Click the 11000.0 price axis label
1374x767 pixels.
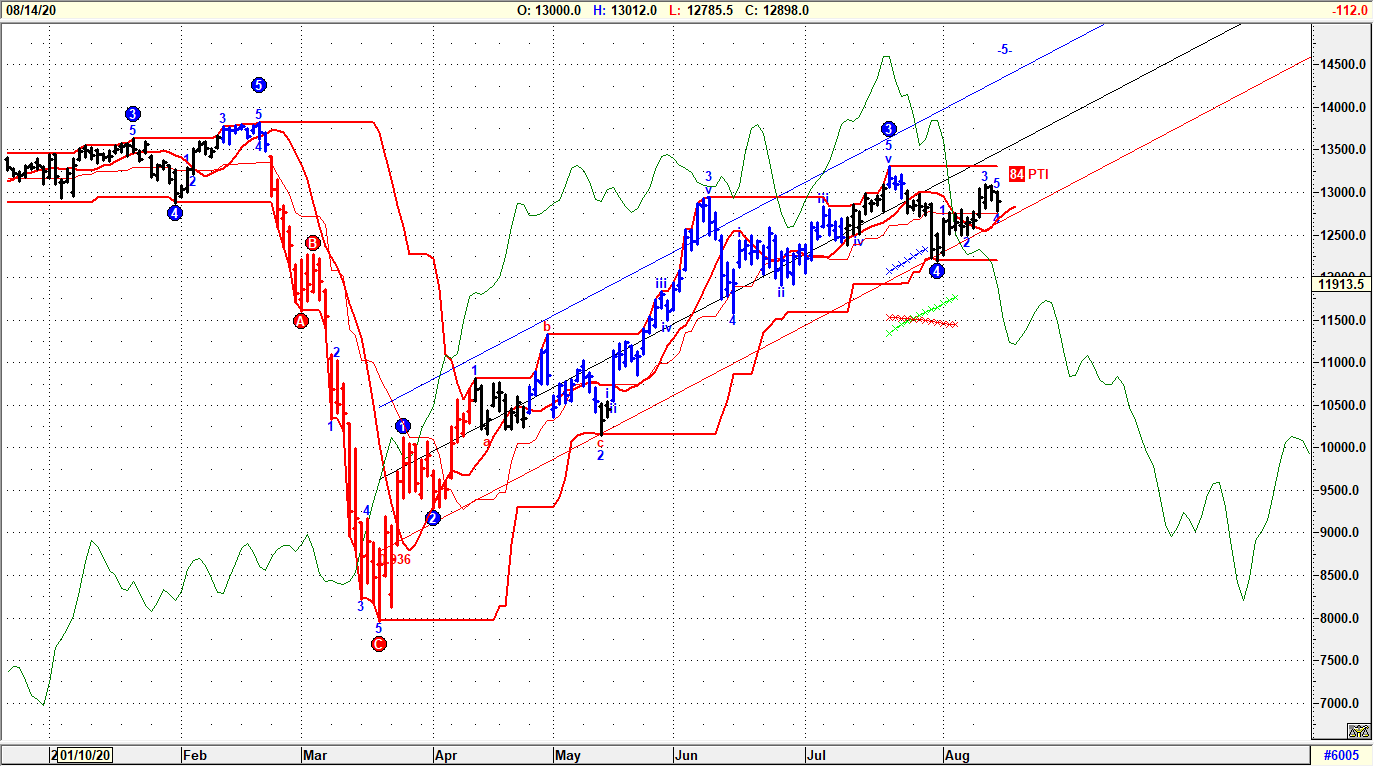pos(1344,363)
